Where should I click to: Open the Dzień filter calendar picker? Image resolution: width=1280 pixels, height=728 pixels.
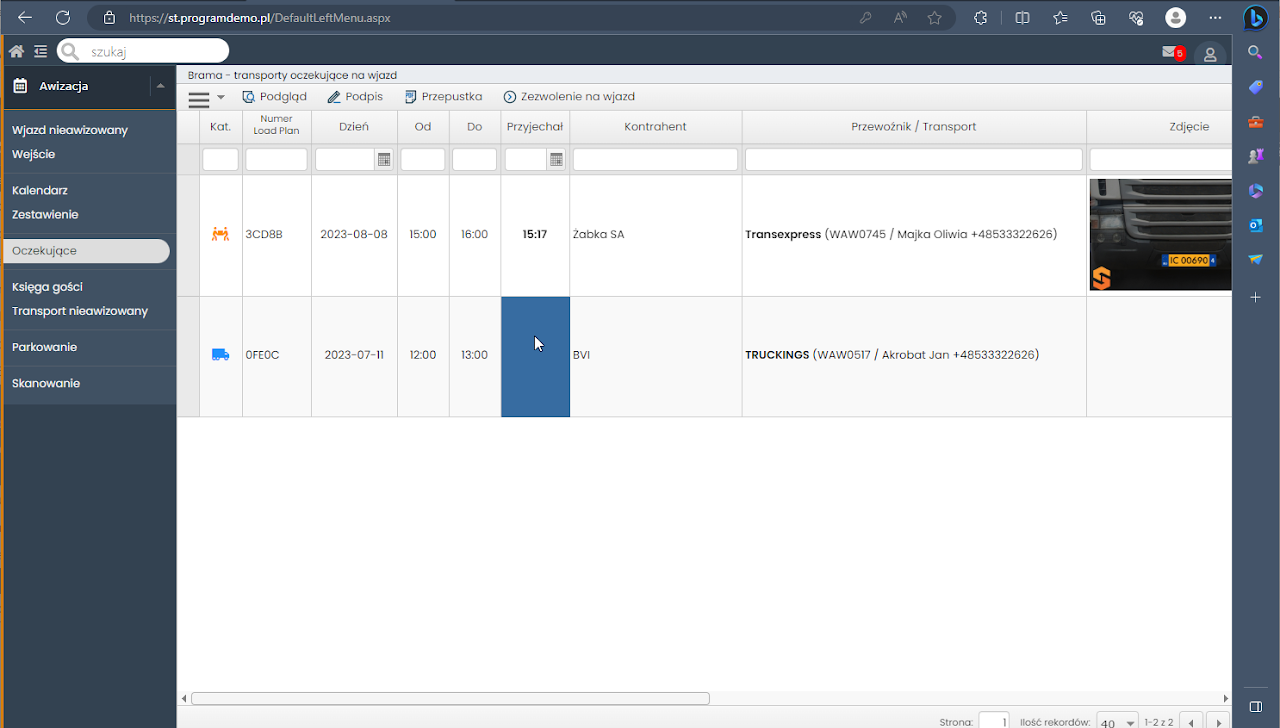[x=384, y=160]
